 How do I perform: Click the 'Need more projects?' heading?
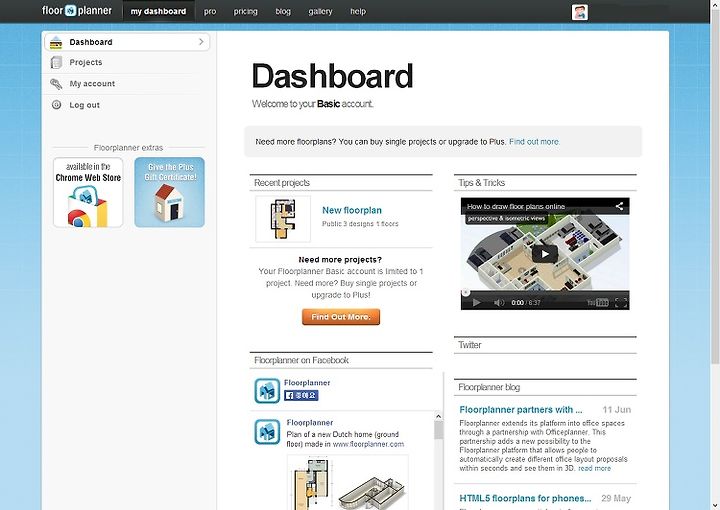click(340, 260)
